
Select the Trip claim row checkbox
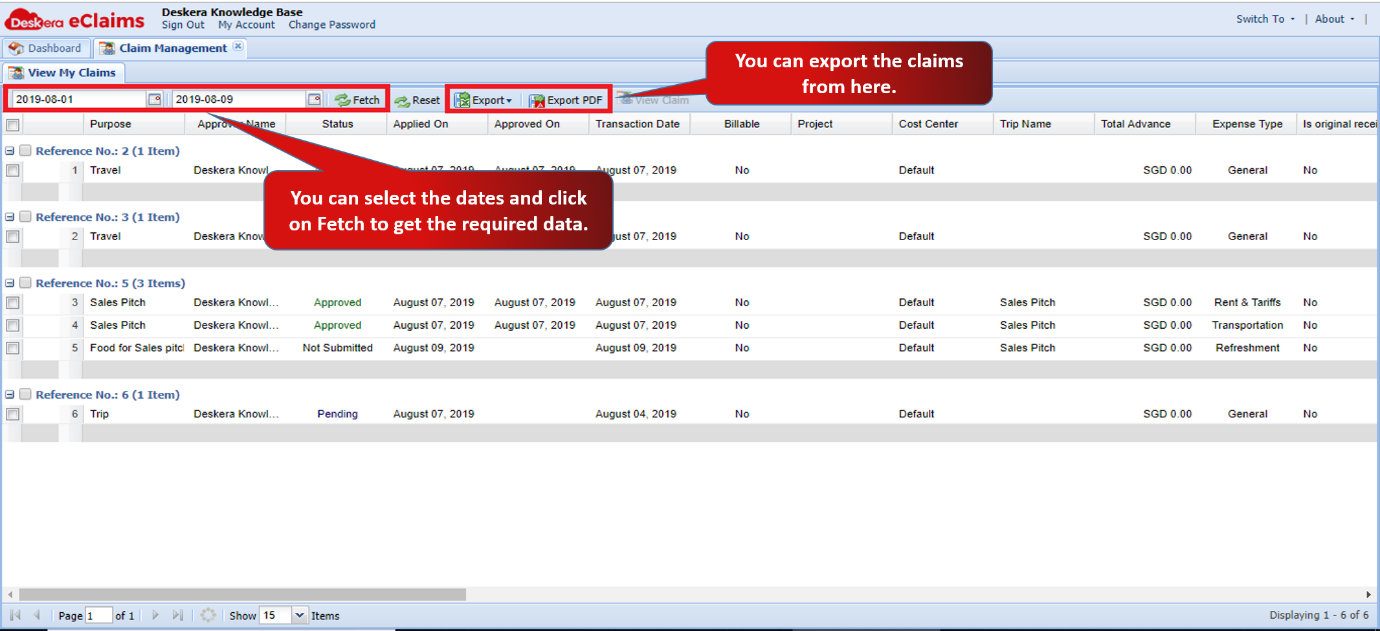click(x=12, y=414)
